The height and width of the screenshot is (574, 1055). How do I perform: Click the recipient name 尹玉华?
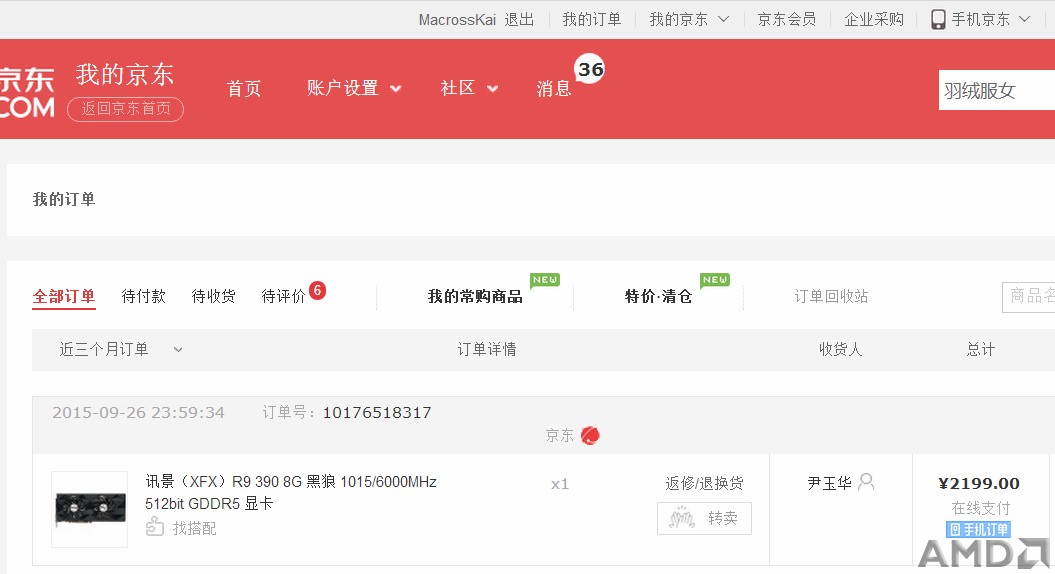tap(830, 483)
